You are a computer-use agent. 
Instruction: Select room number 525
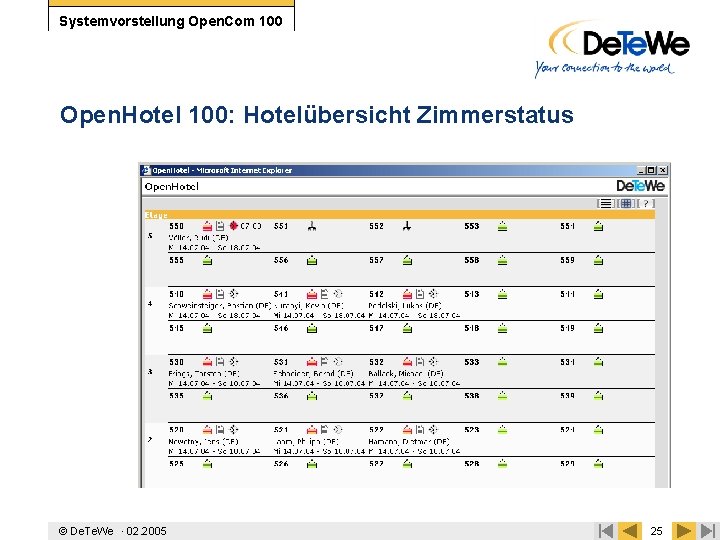[x=176, y=464]
